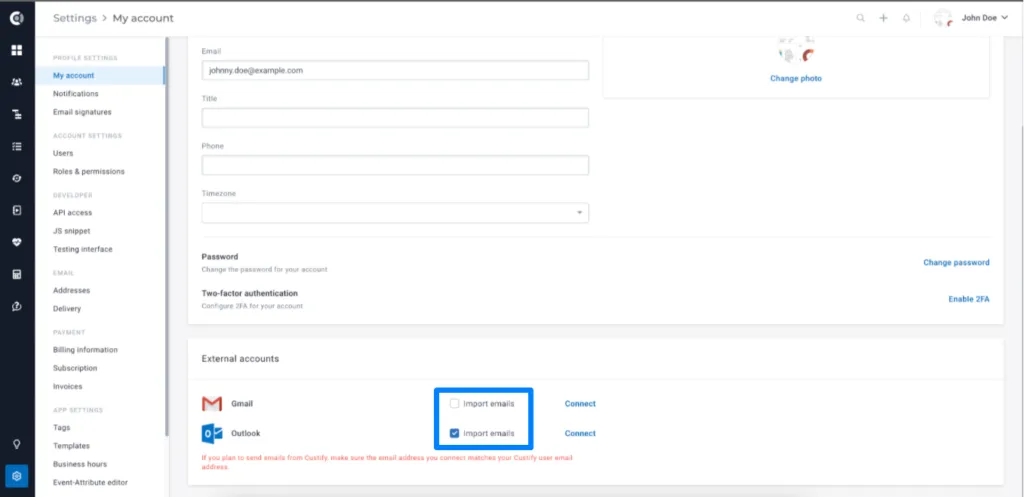Screen dimensions: 1024x497
Task: Open Roles & permissions settings
Action: [89, 172]
